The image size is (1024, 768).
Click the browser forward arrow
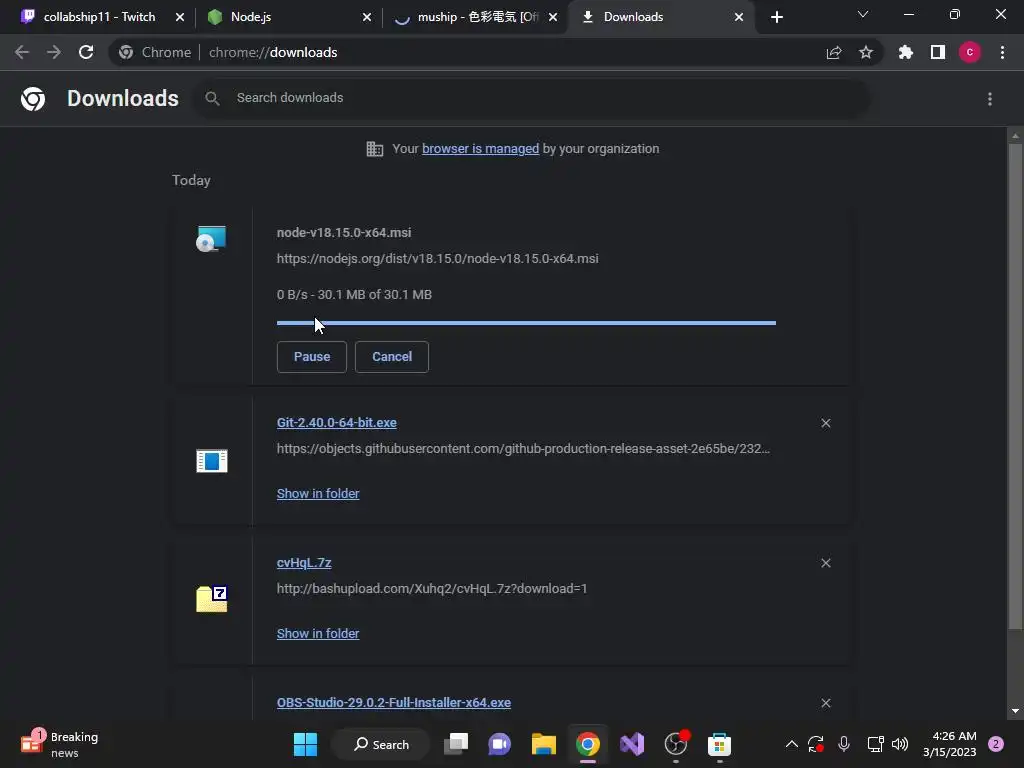(54, 52)
